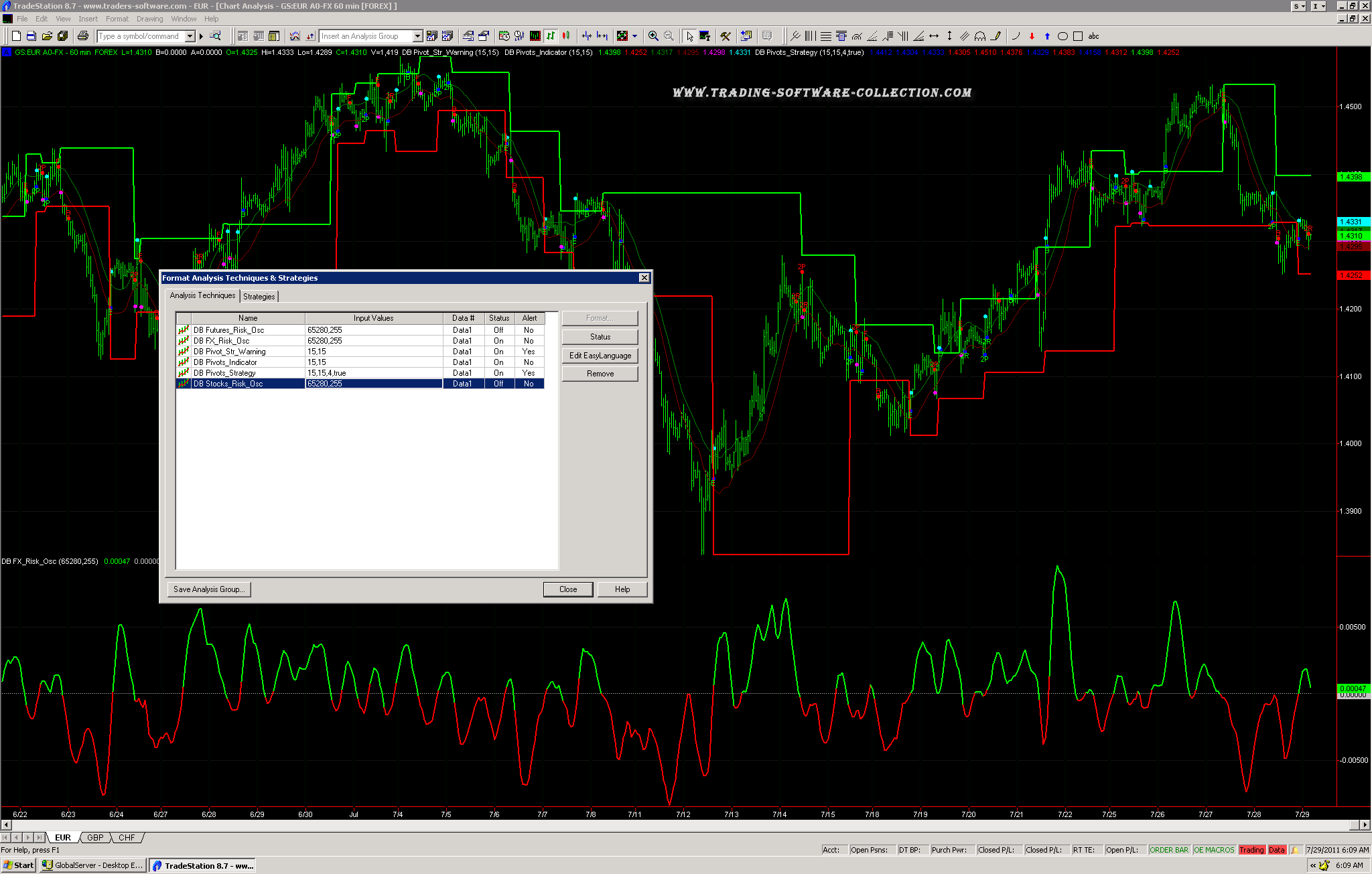The height and width of the screenshot is (874, 1372).
Task: Click the zoom in magnifier icon
Action: pyautogui.click(x=653, y=36)
